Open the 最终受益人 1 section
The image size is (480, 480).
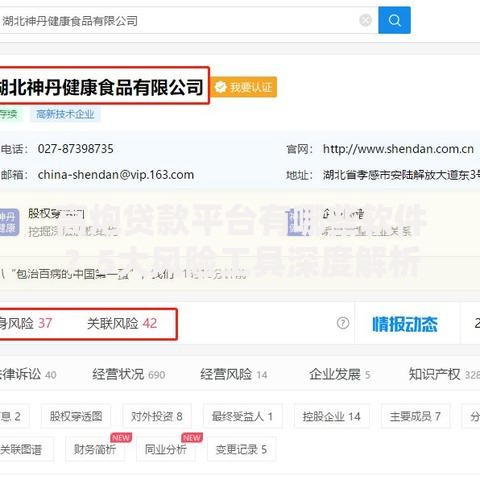point(242,416)
